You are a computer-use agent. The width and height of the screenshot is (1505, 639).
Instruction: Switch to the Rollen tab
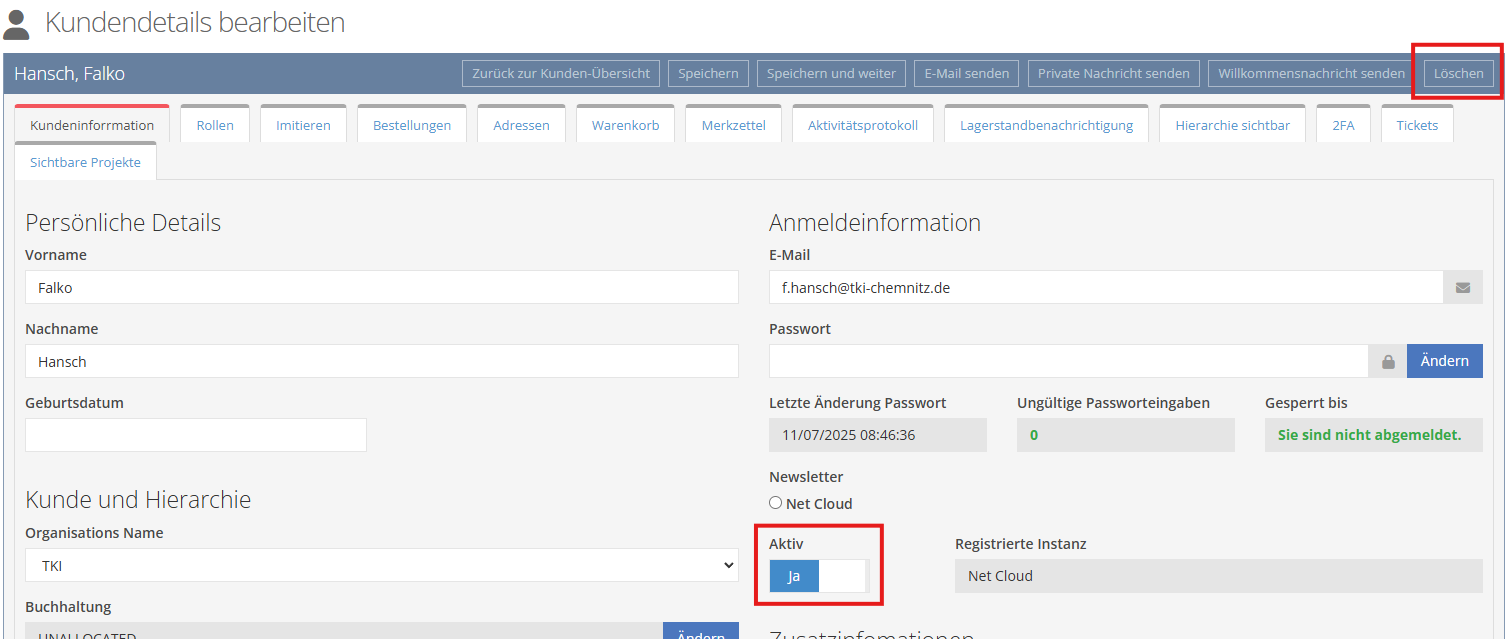(215, 125)
